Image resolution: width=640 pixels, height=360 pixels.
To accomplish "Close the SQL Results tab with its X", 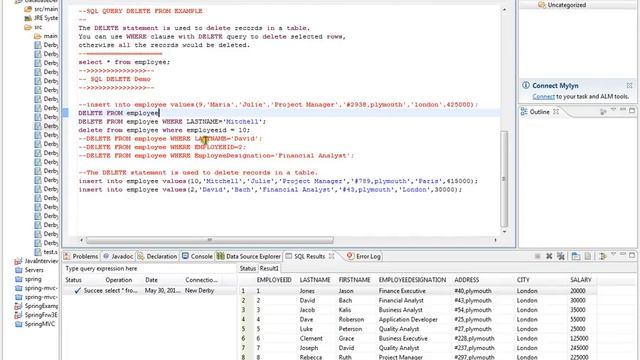I will (x=331, y=256).
